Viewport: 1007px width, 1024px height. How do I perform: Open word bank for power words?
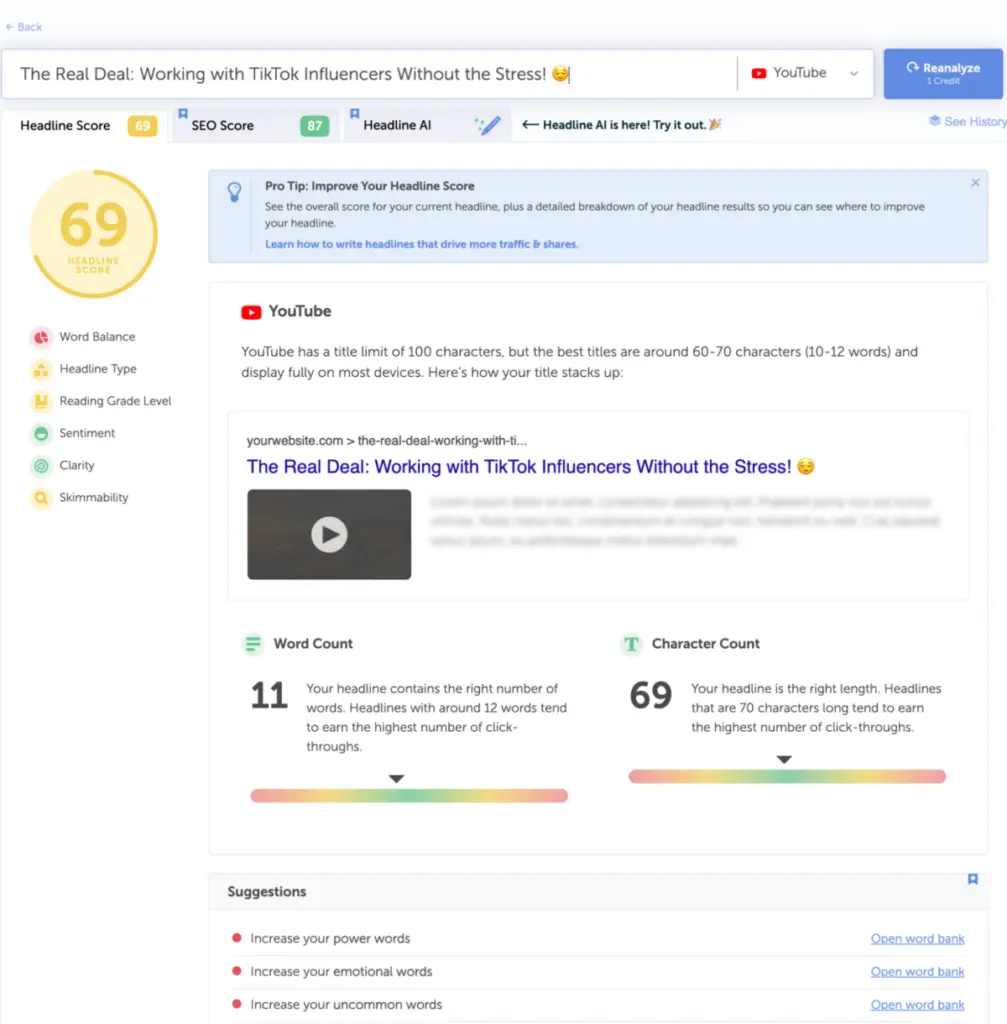[917, 938]
